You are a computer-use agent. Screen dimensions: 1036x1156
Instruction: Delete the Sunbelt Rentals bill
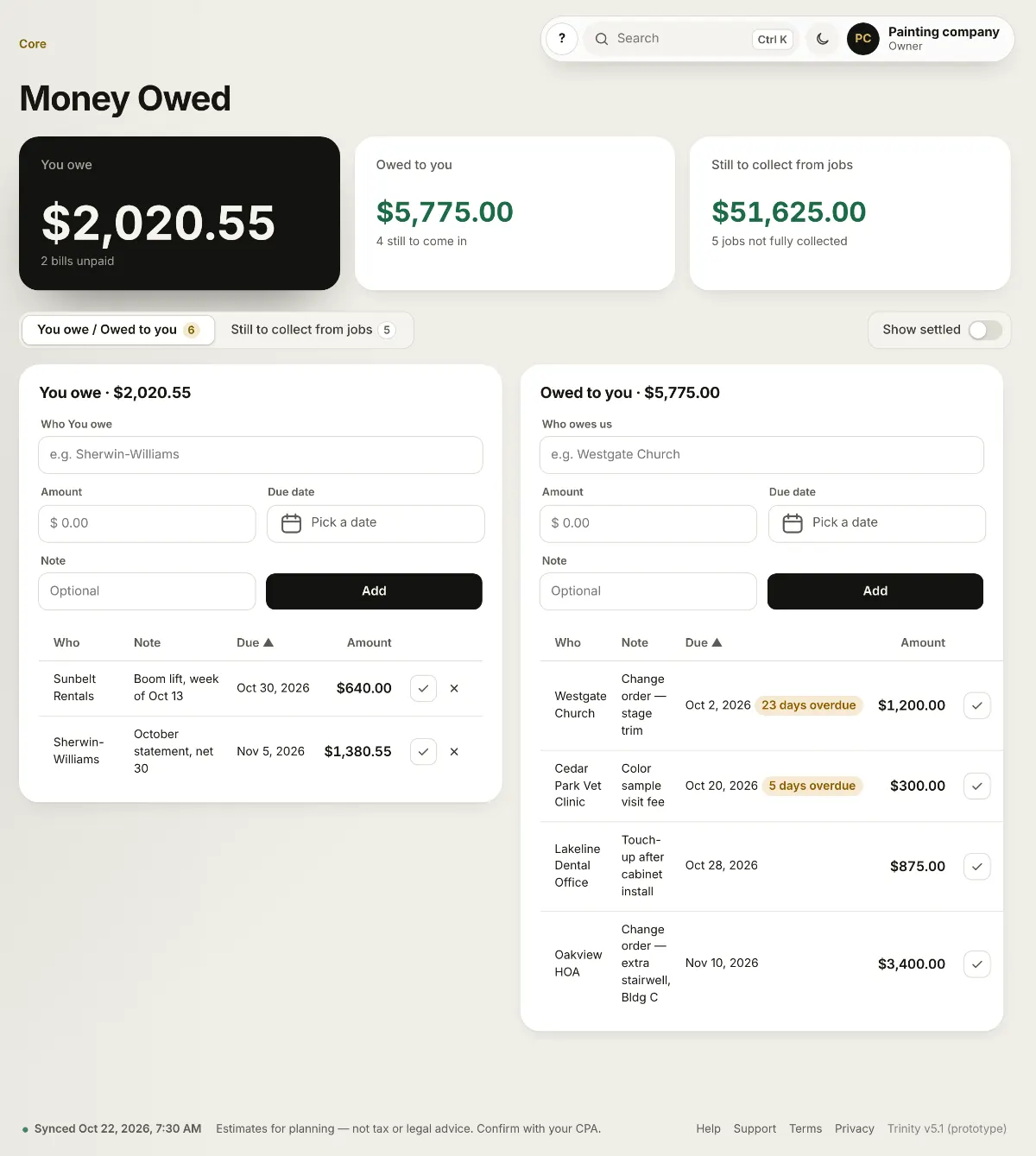[x=454, y=688]
